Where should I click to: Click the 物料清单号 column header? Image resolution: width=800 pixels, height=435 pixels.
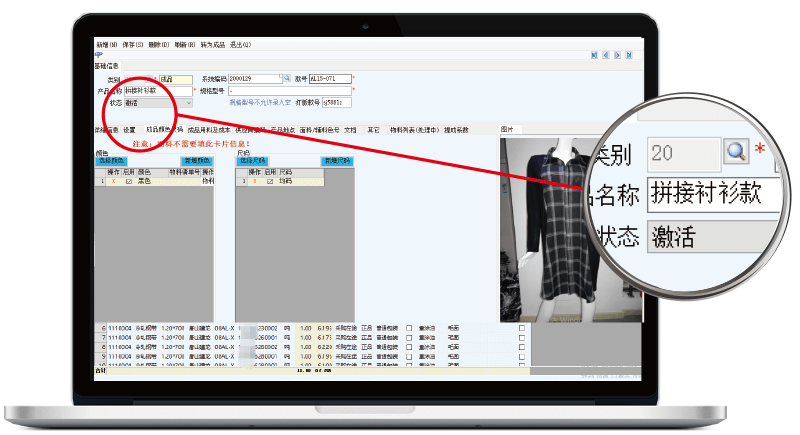(x=185, y=172)
